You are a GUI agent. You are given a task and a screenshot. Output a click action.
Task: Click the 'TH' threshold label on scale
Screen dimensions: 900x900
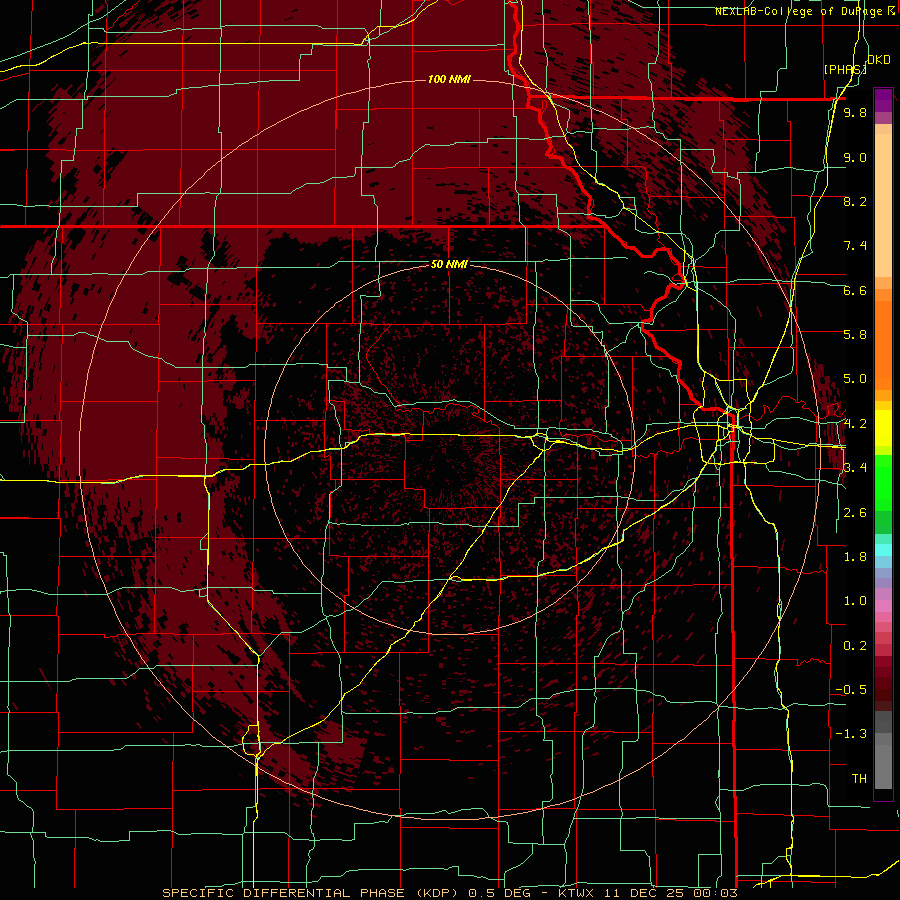859,779
